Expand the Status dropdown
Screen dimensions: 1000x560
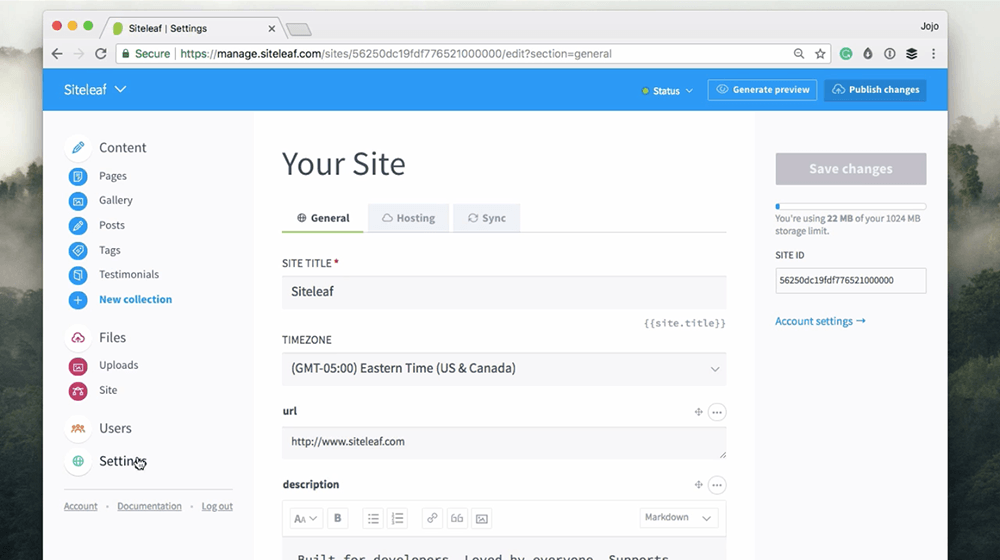667,91
